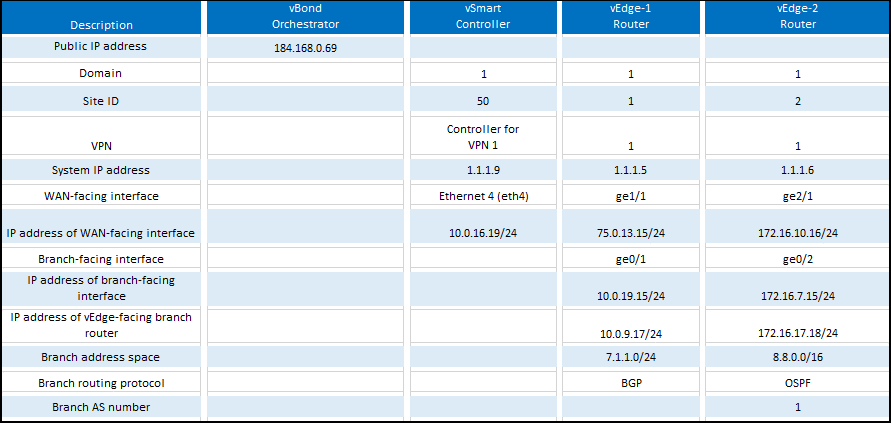
Task: Select the address 172.16.10.16/24
Action: 798,233
